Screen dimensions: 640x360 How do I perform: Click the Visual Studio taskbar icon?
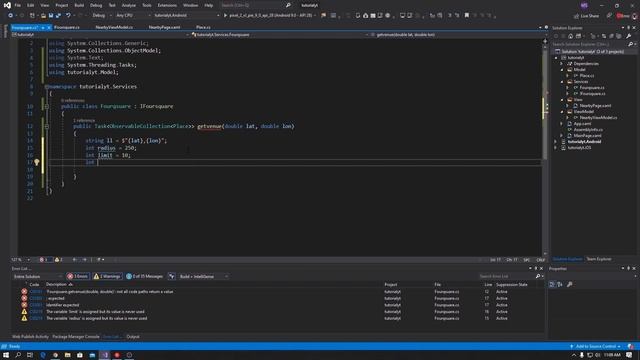(x=104, y=355)
